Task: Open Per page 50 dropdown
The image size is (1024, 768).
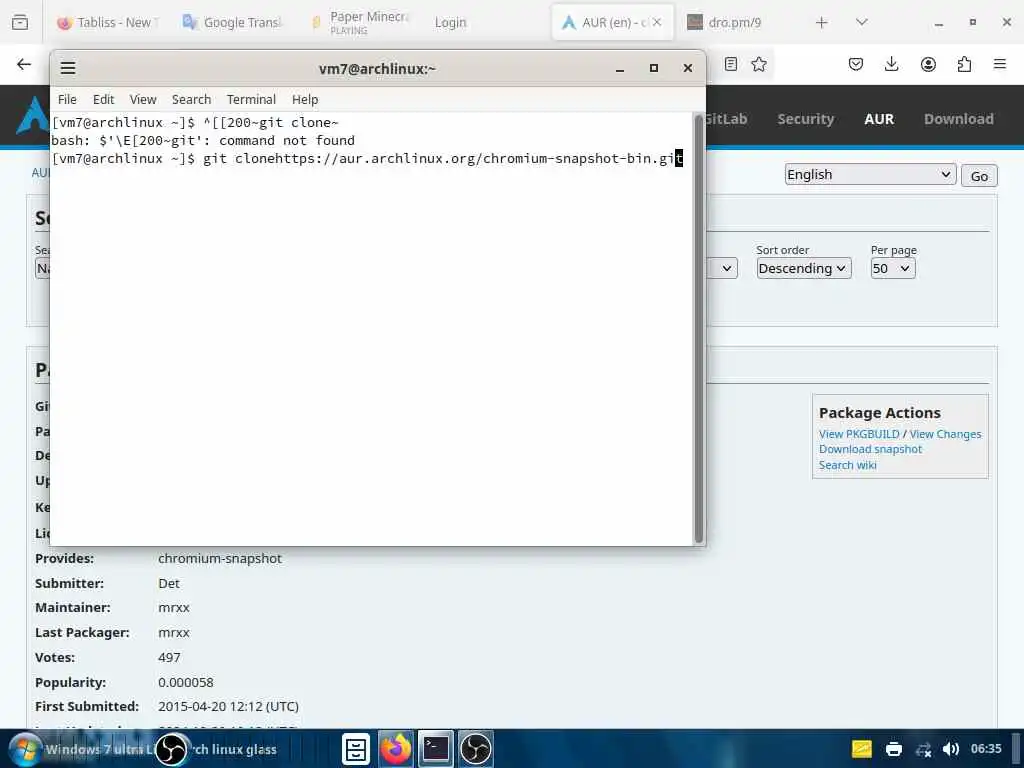Action: (x=893, y=268)
